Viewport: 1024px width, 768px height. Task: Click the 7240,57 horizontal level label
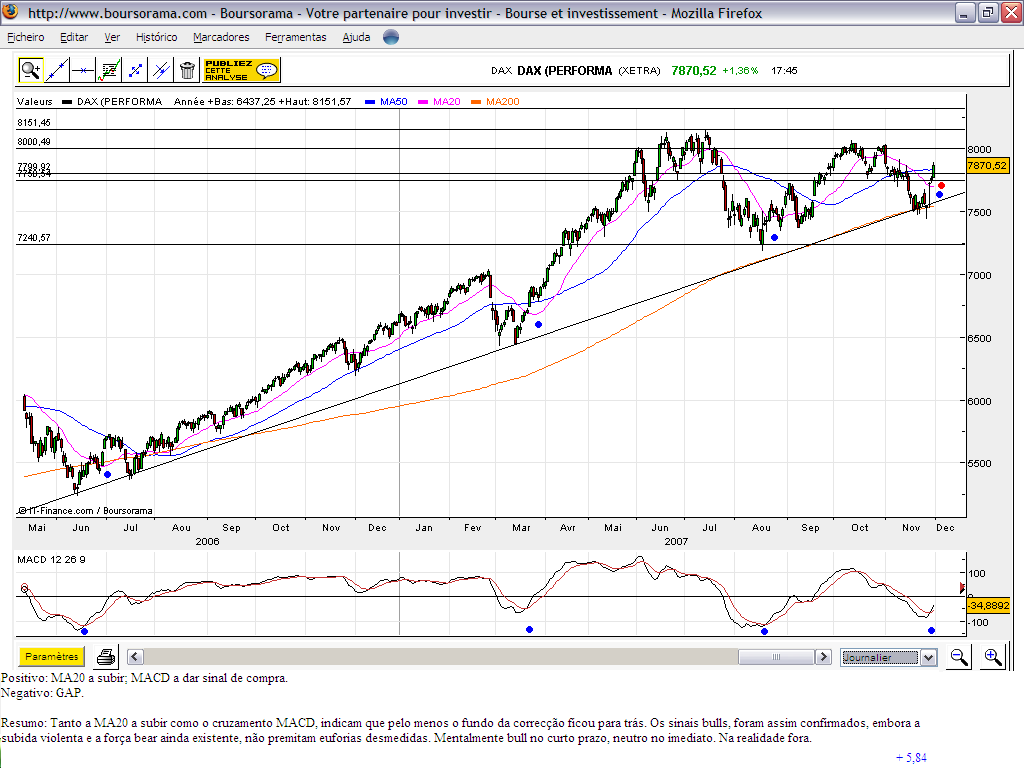click(34, 238)
